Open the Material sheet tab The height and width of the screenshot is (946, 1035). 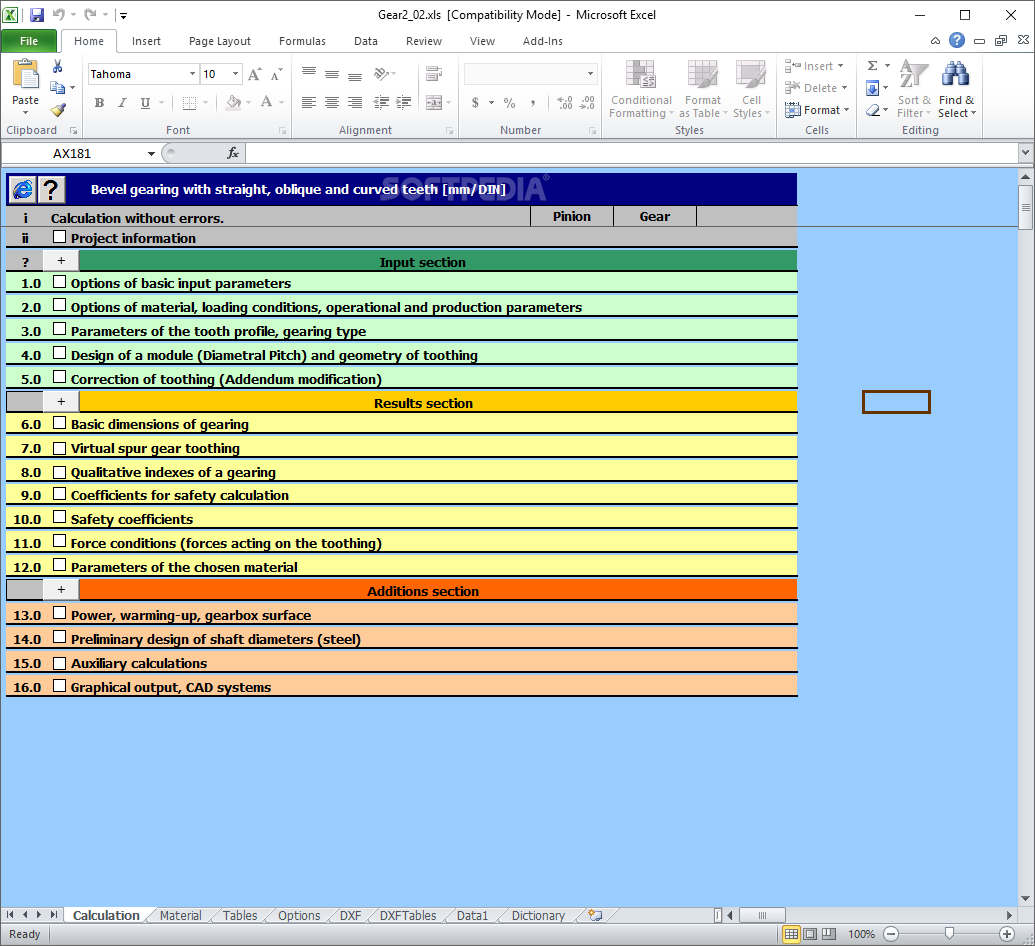point(181,916)
